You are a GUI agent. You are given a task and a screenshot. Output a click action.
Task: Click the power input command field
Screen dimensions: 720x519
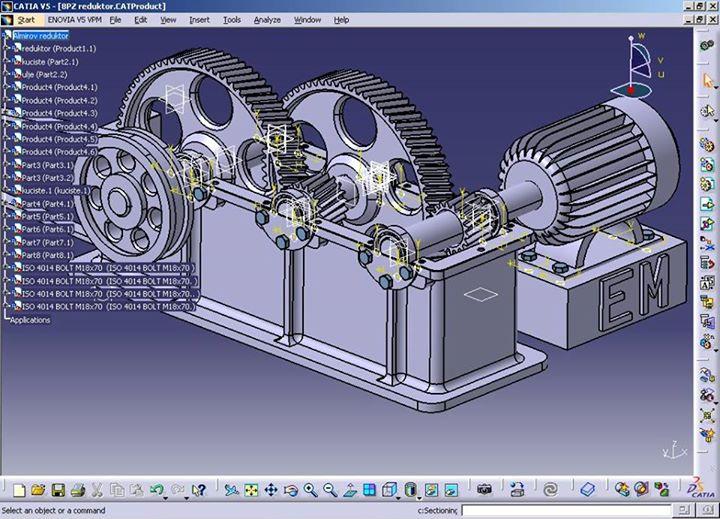point(565,510)
